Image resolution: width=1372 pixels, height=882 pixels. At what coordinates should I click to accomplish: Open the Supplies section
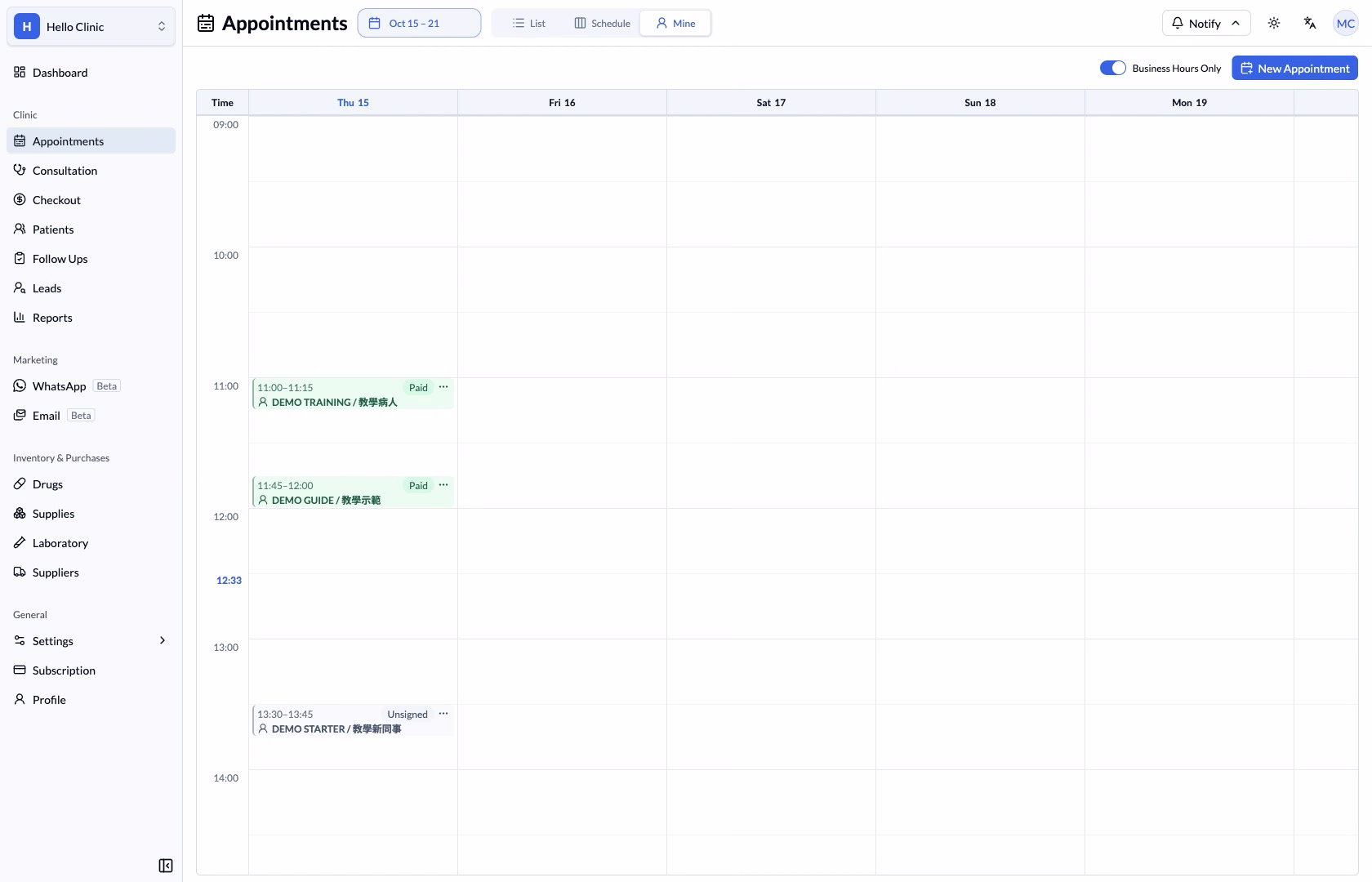(x=91, y=514)
